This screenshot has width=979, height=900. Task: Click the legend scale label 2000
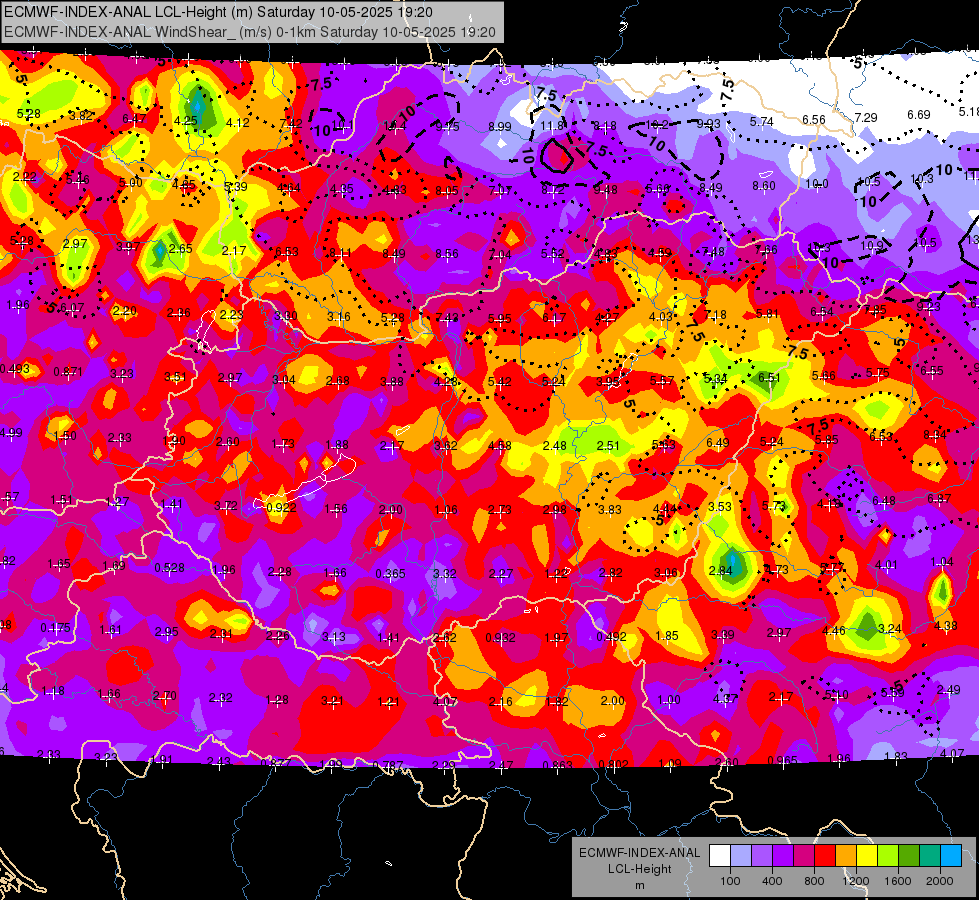coord(940,881)
